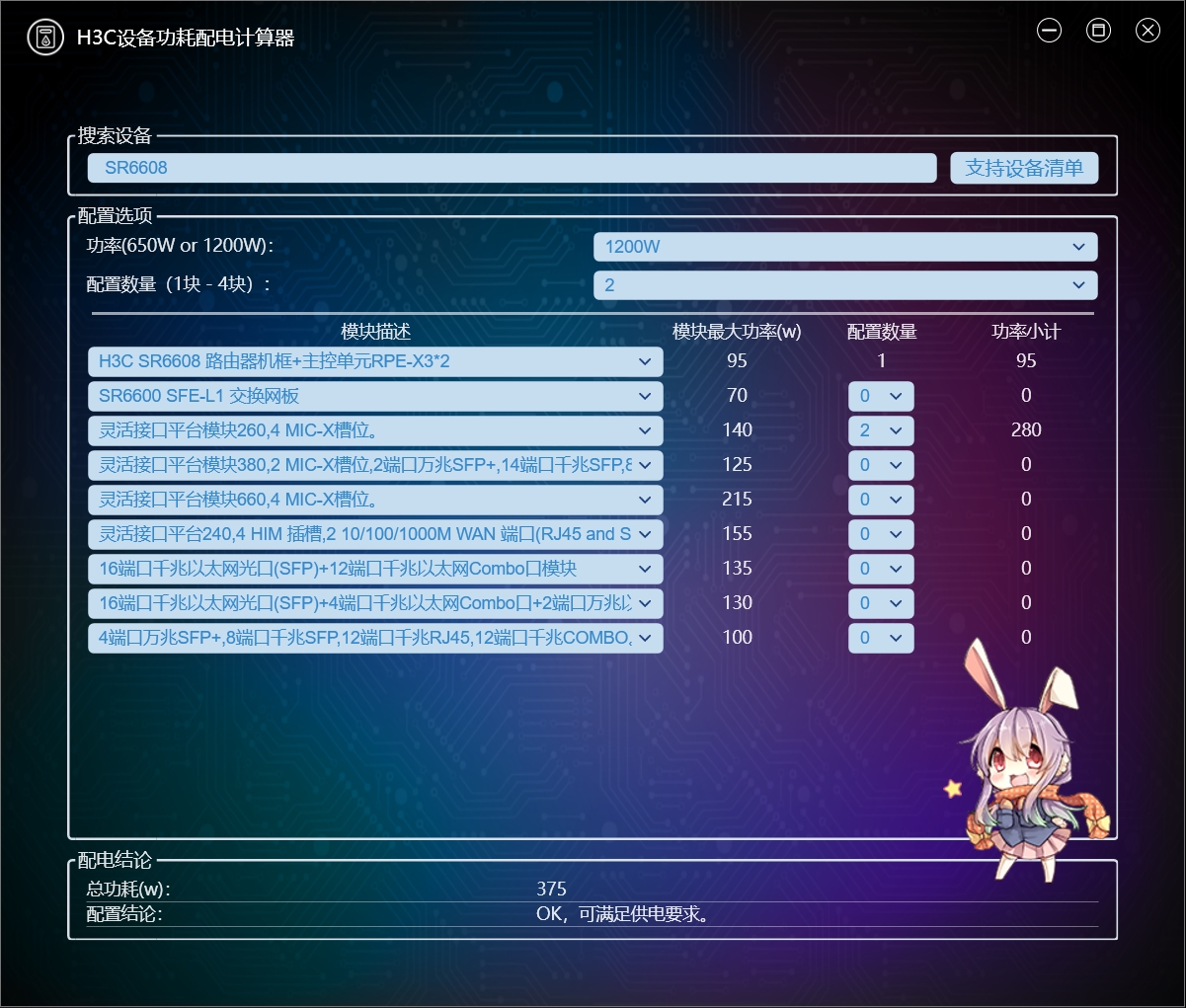Click the 功率小计 column header
Screen dimensions: 1186x1008
point(1026,332)
